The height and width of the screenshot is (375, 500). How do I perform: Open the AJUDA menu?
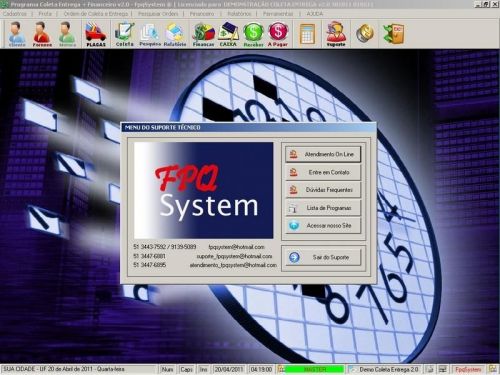(315, 14)
